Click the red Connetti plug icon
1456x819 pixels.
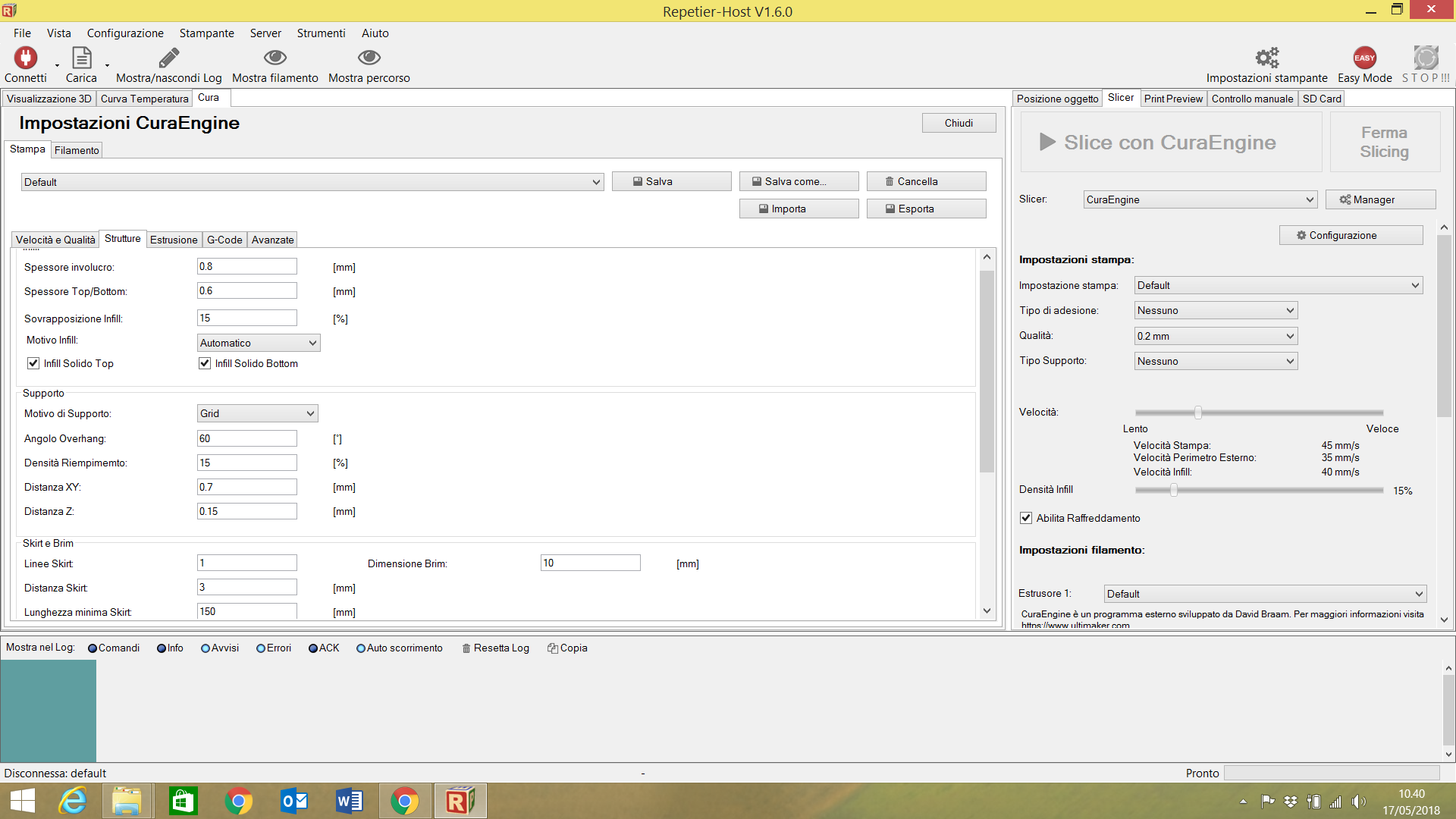pos(26,58)
